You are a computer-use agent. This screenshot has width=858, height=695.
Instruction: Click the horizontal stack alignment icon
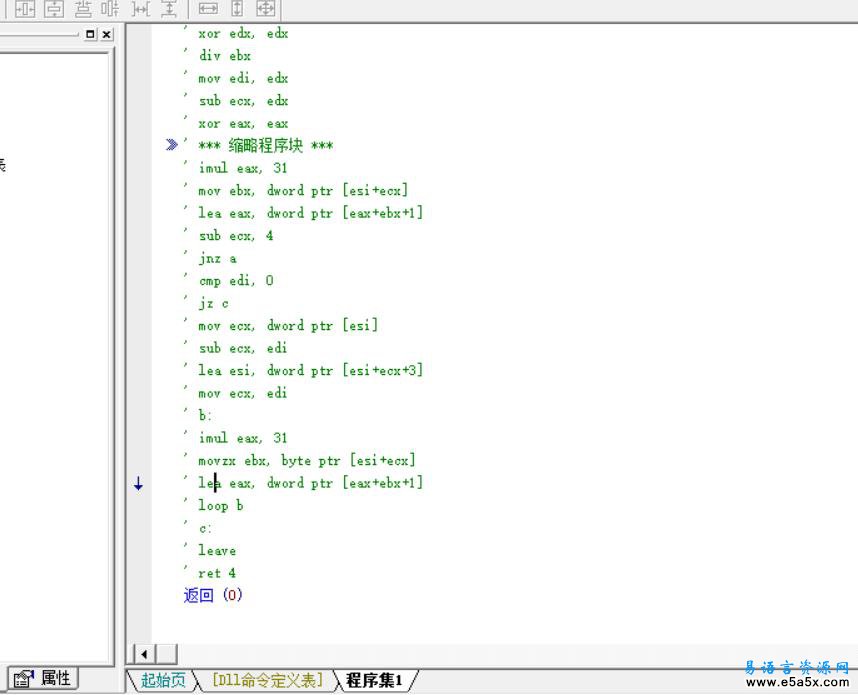111,8
